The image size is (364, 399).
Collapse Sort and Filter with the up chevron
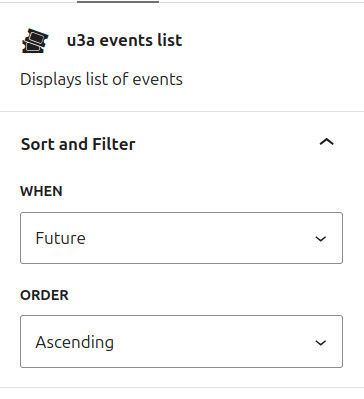click(326, 142)
